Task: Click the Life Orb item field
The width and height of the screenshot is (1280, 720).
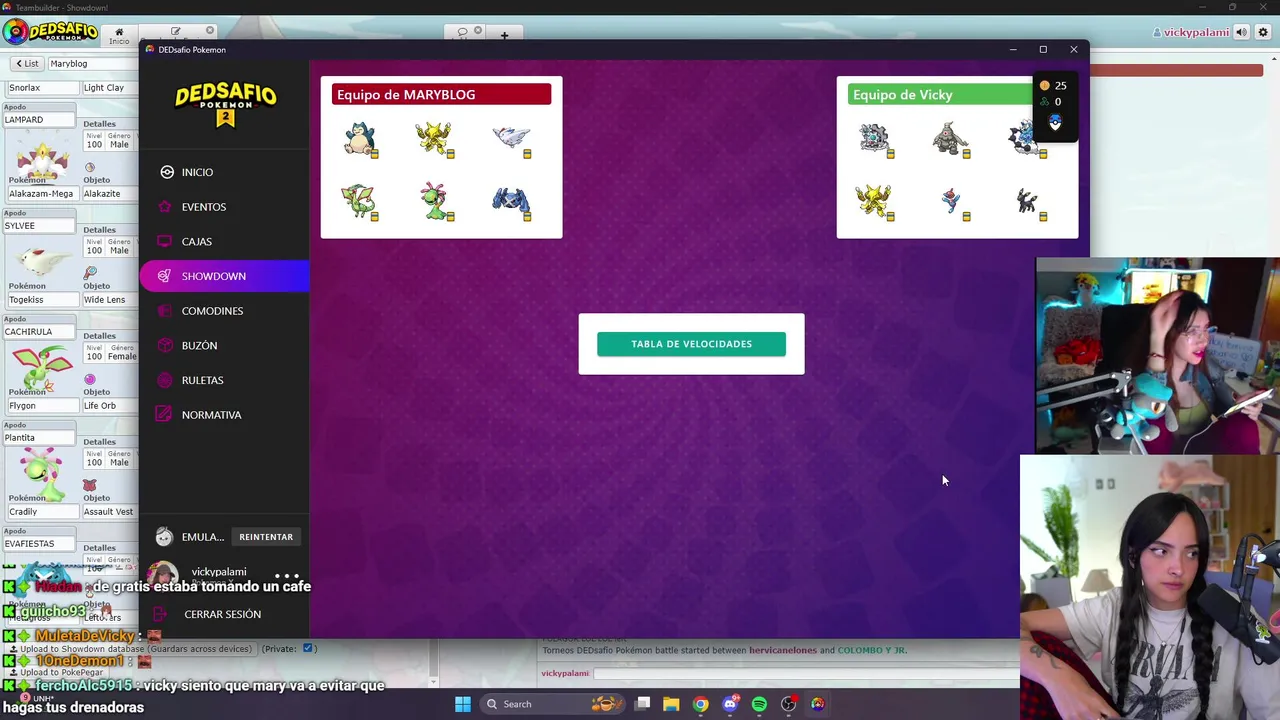Action: [109, 405]
